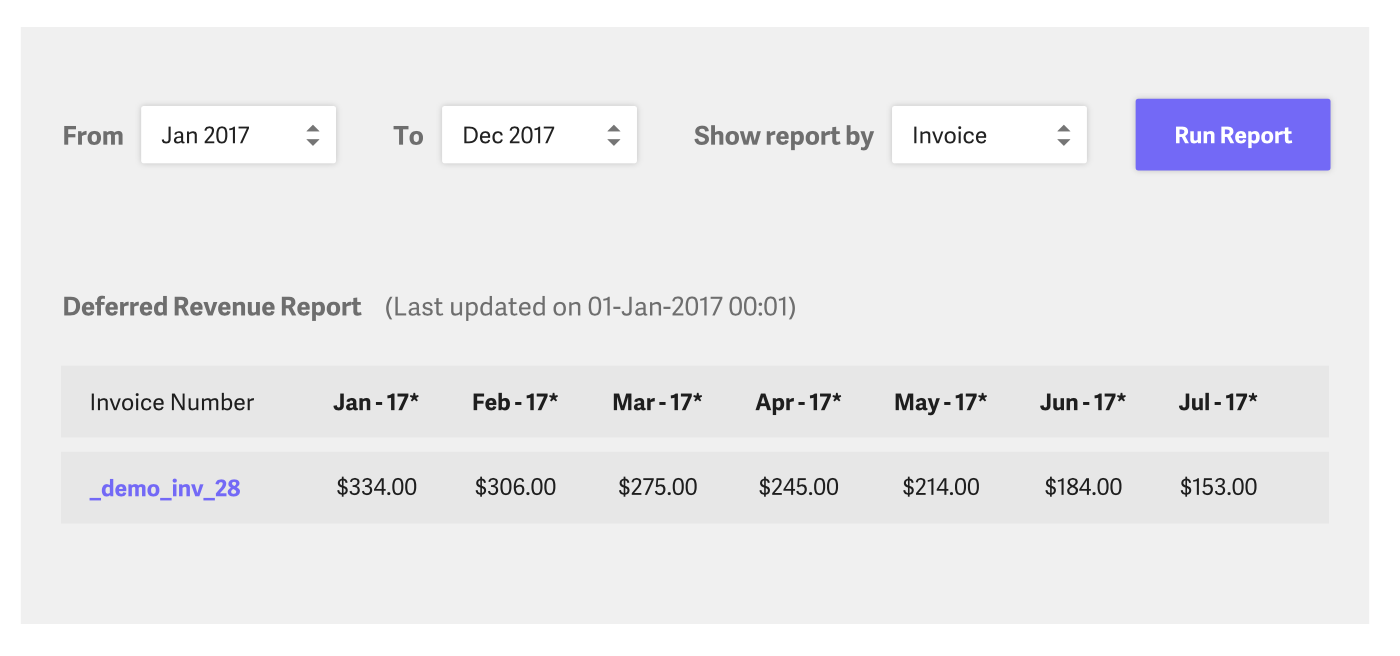Select the Jan - 17 column header
This screenshot has width=1400, height=656.
(376, 402)
